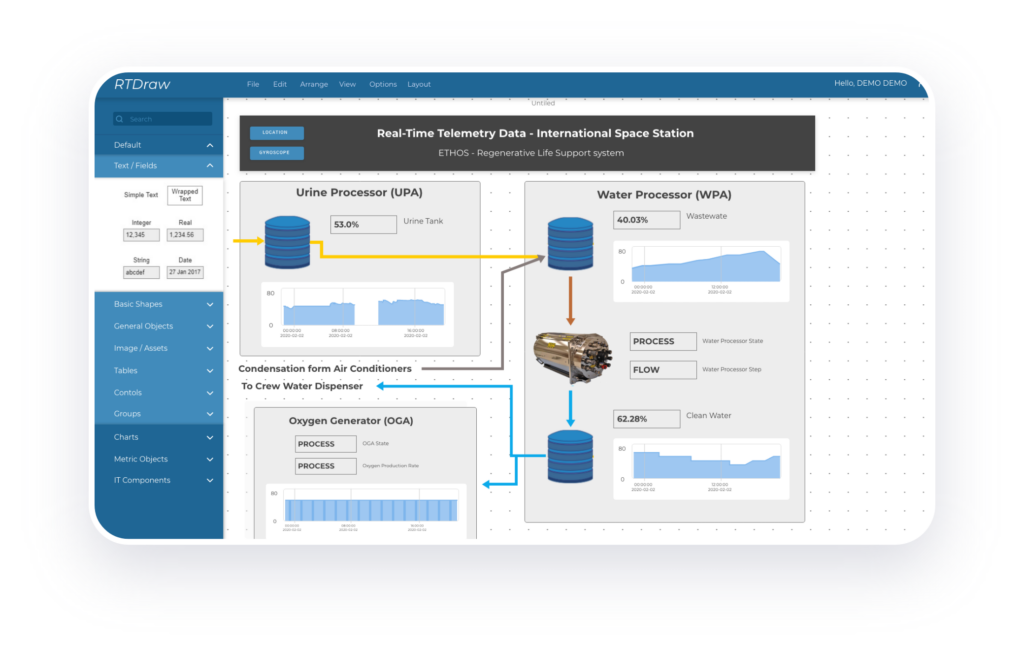Expand the General Objects section
The width and height of the screenshot is (1024, 656).
[x=159, y=326]
